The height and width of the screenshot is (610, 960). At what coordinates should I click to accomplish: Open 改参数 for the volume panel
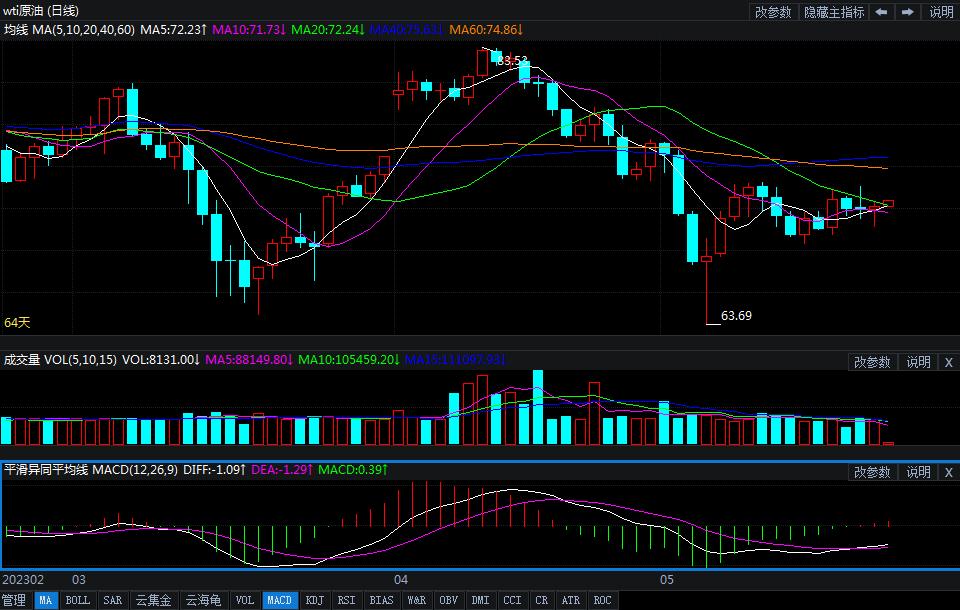872,362
